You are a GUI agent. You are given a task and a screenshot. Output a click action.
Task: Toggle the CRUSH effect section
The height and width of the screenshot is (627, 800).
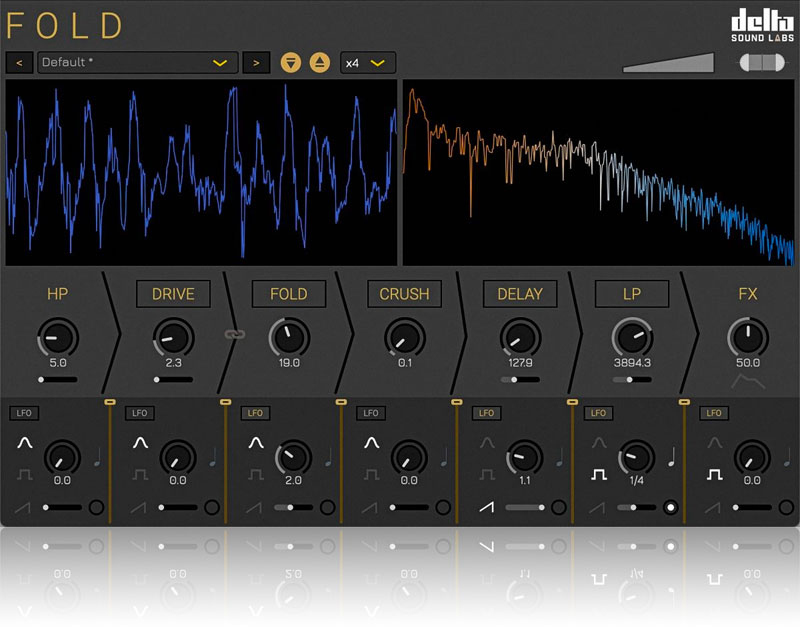404,294
